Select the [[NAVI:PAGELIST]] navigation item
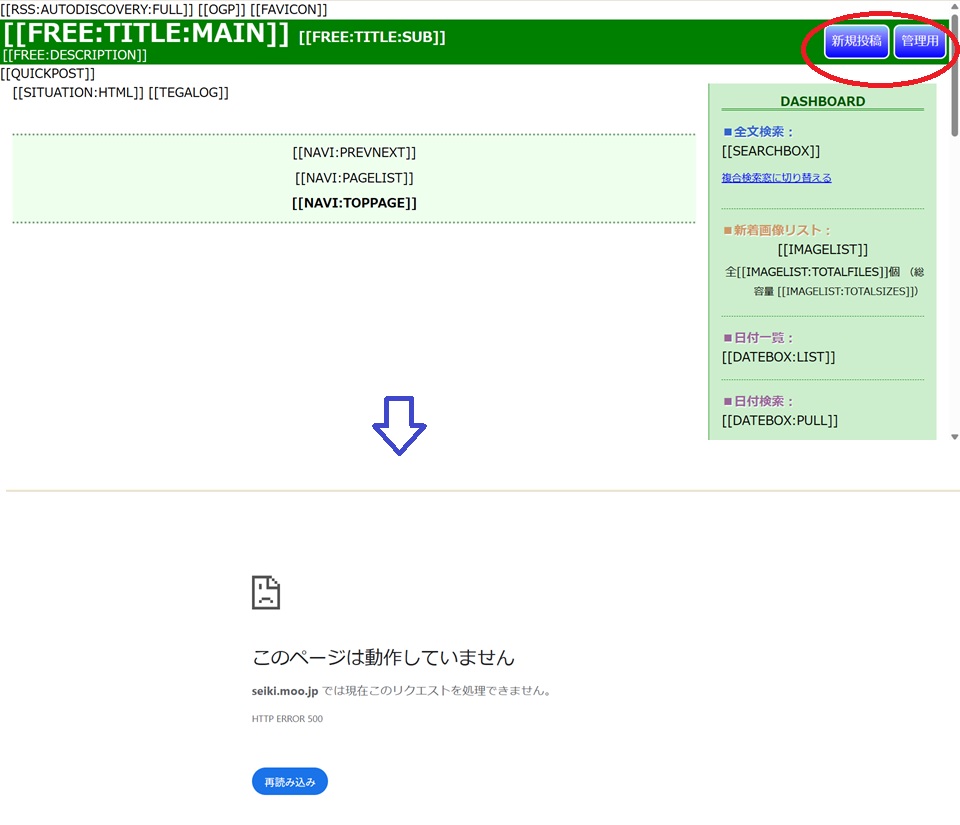The image size is (960, 825). click(354, 178)
